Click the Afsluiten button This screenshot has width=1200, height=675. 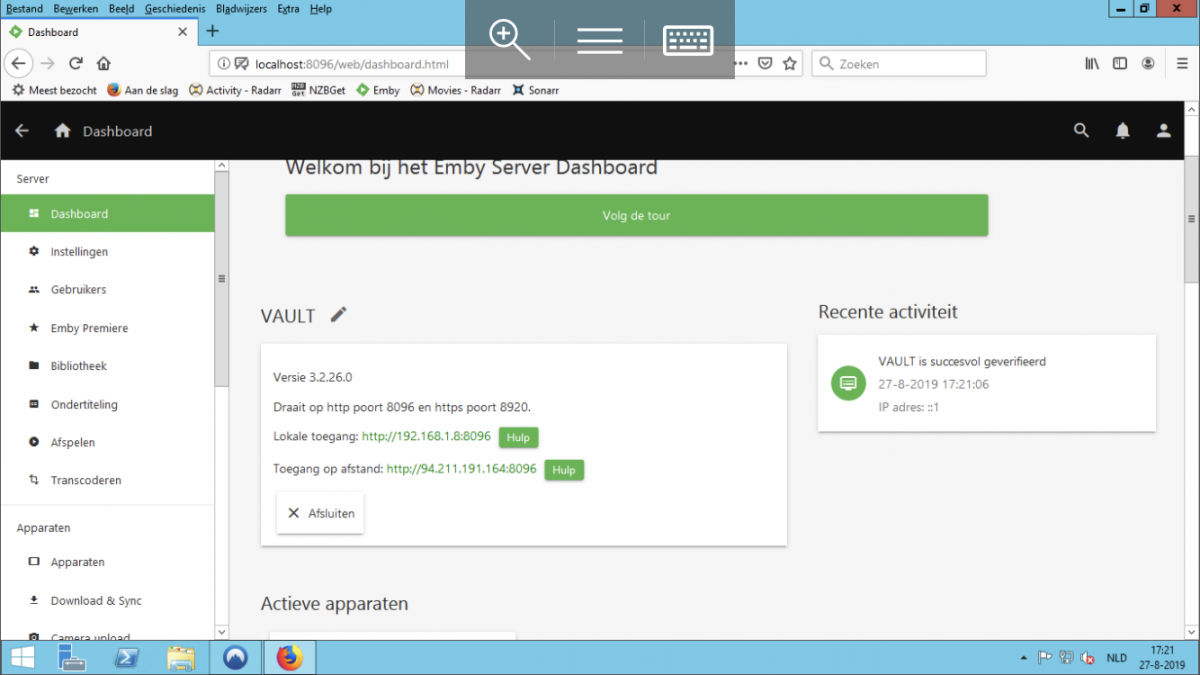pyautogui.click(x=320, y=513)
